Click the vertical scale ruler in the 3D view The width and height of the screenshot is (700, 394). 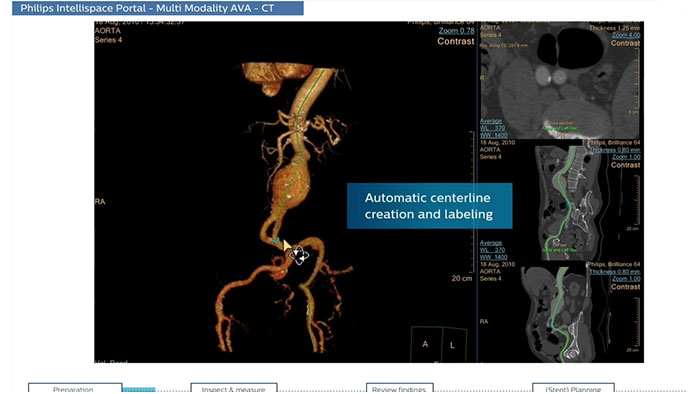[472, 201]
